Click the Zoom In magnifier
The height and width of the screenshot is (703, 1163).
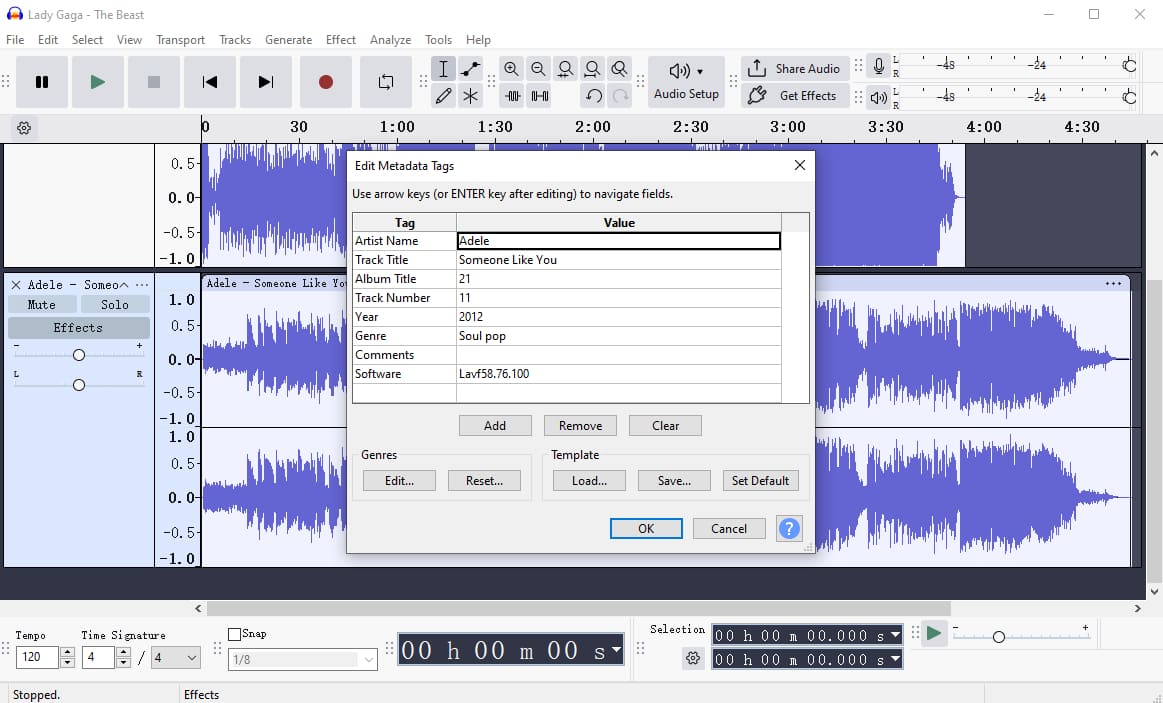(511, 69)
